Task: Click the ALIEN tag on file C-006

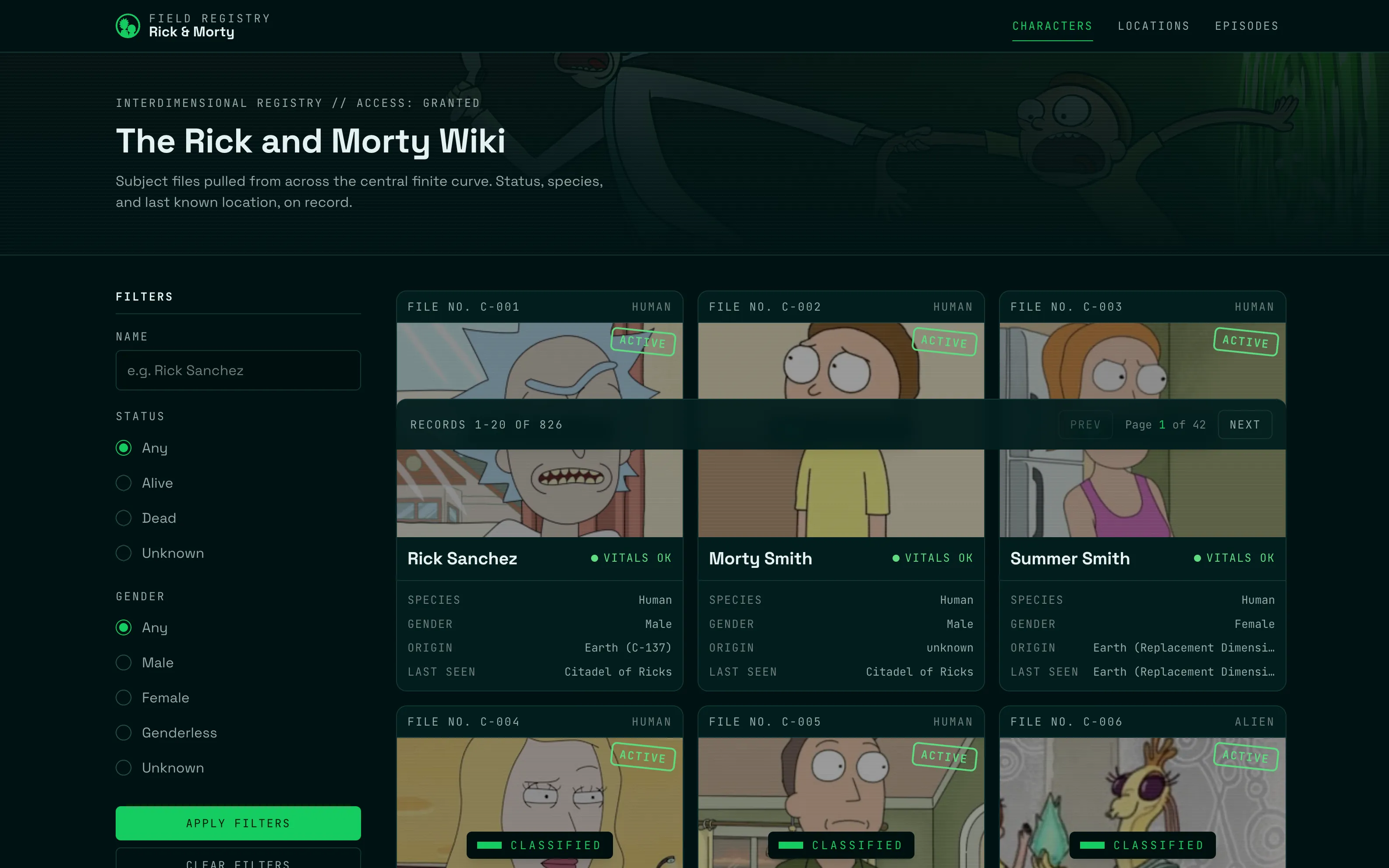Action: 1254,722
